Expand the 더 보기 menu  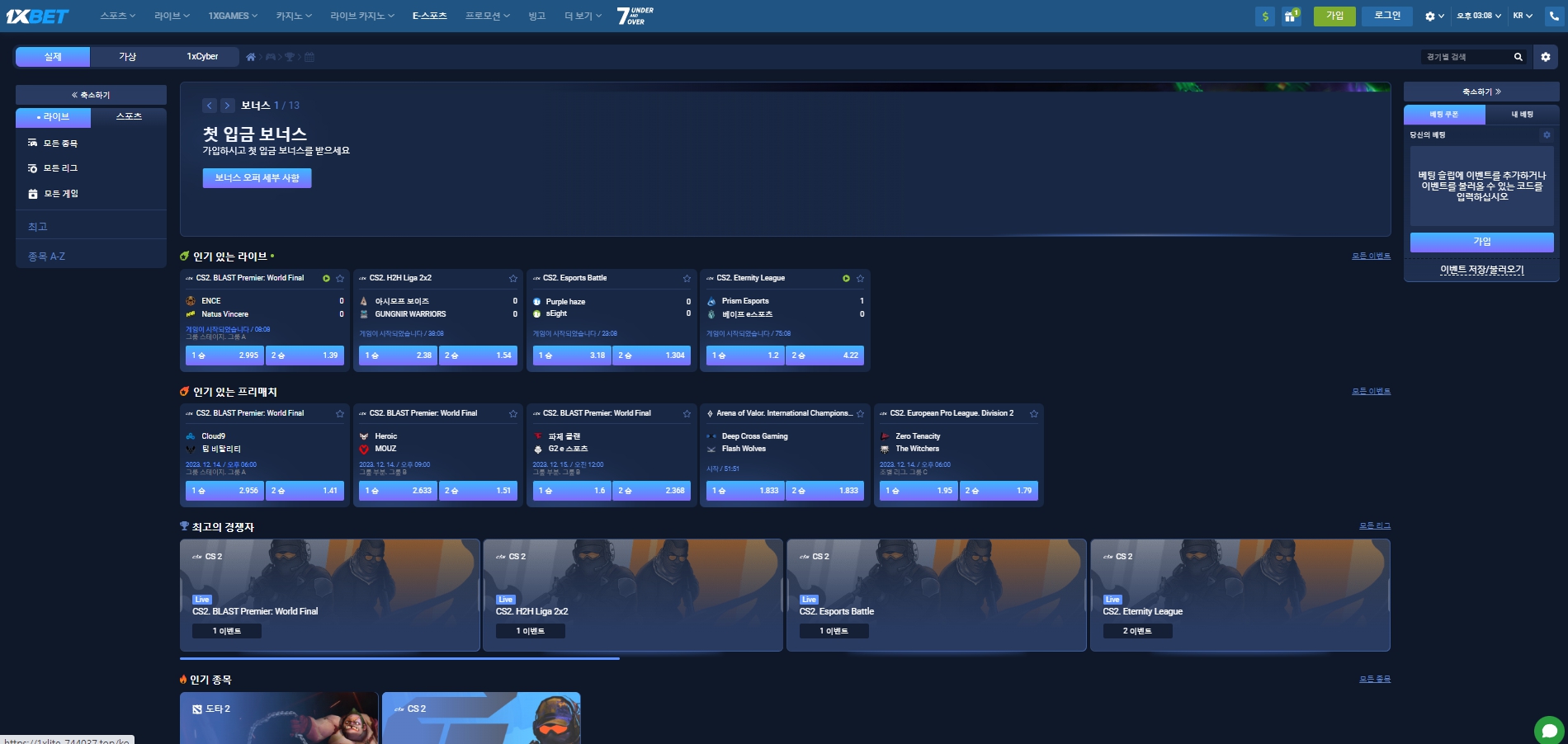pyautogui.click(x=583, y=16)
